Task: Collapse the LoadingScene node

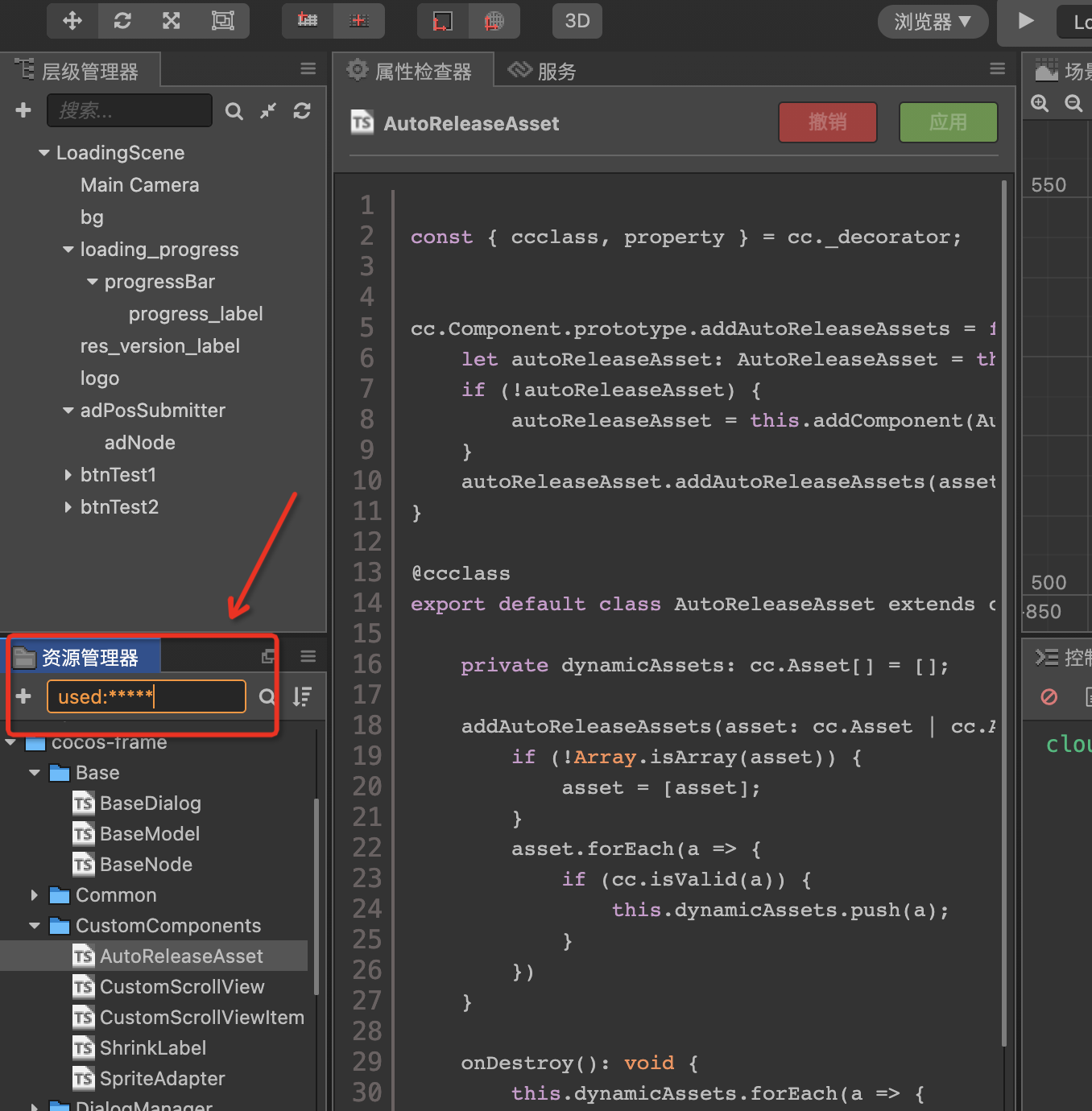Action: coord(44,153)
